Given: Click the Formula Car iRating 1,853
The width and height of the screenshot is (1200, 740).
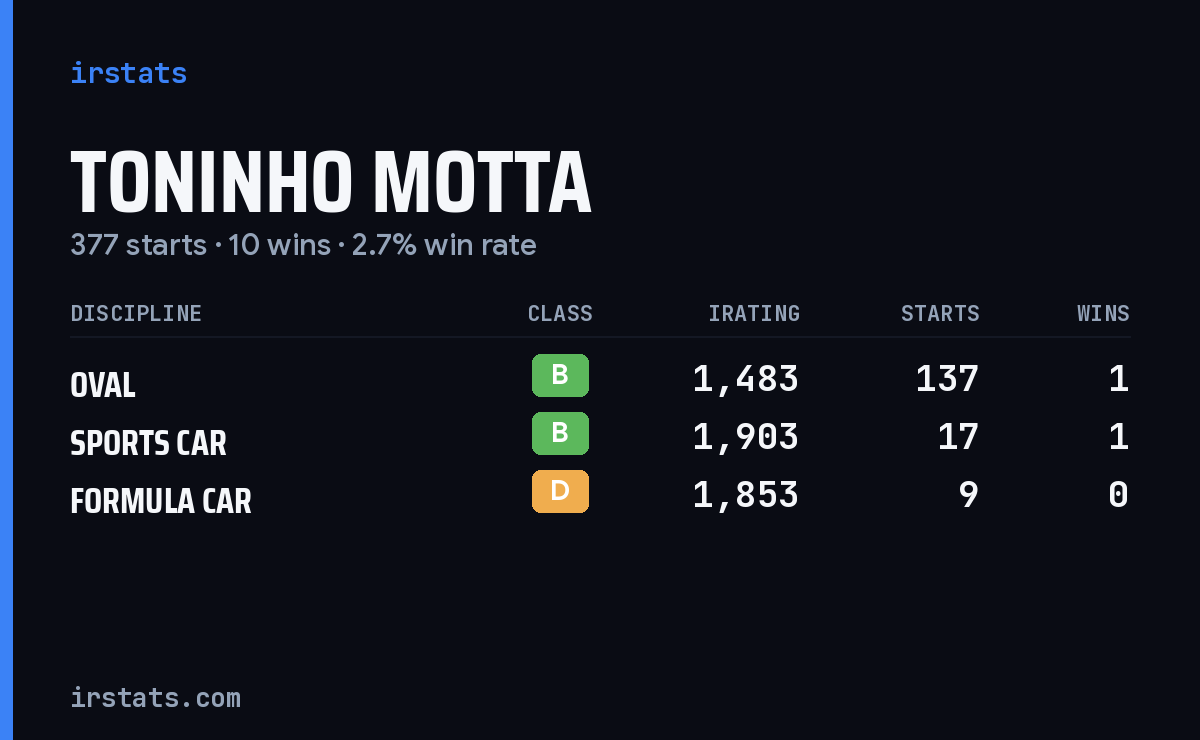Looking at the screenshot, I should (x=746, y=495).
